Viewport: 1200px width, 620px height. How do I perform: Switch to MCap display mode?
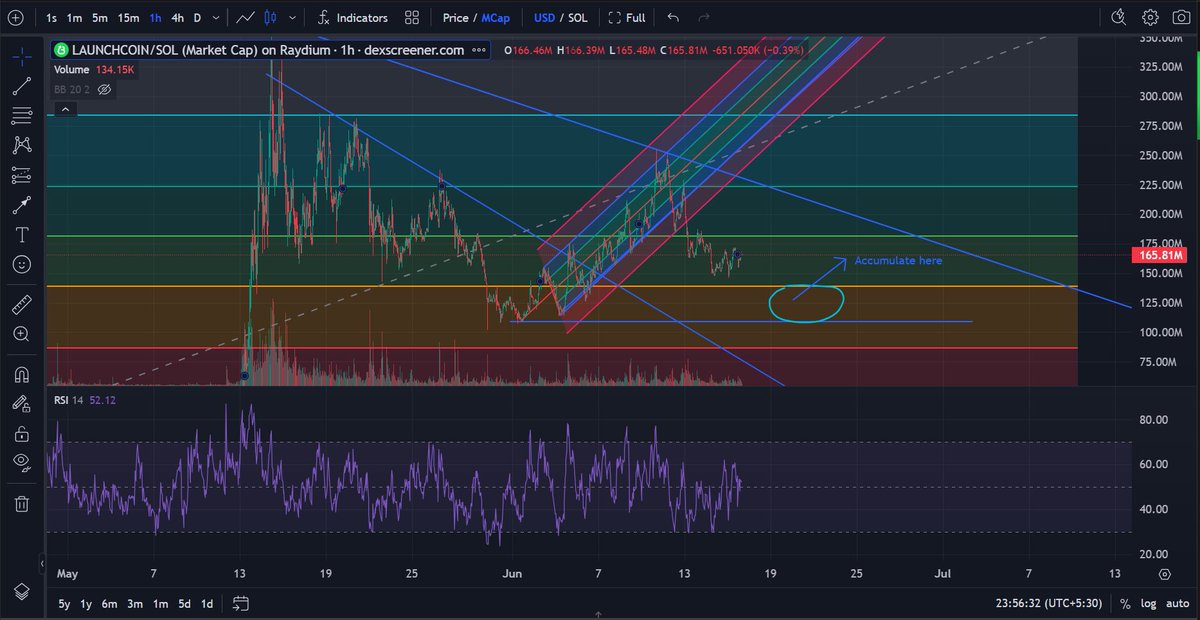(x=495, y=18)
